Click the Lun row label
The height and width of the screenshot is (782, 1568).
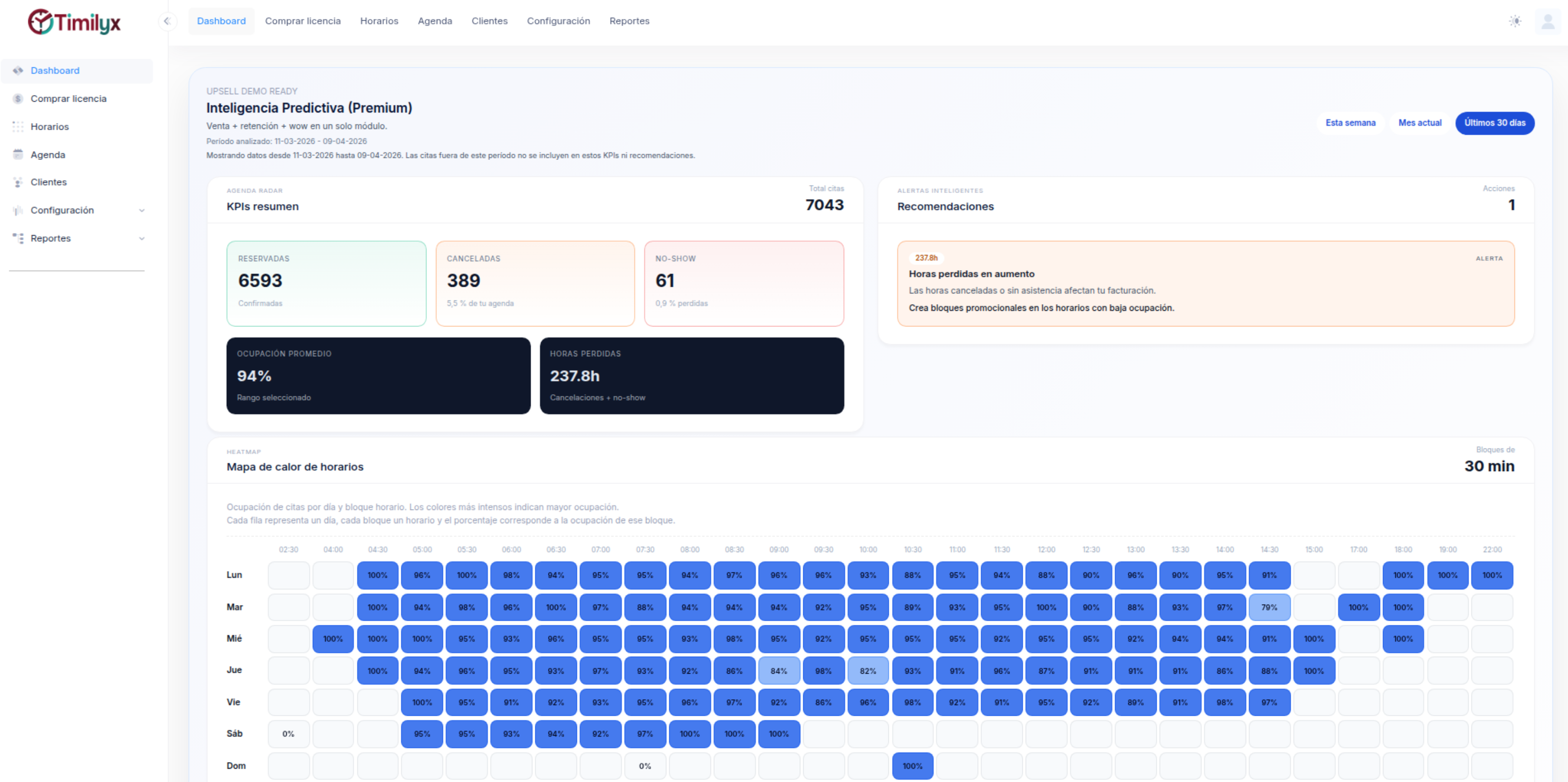coord(234,575)
